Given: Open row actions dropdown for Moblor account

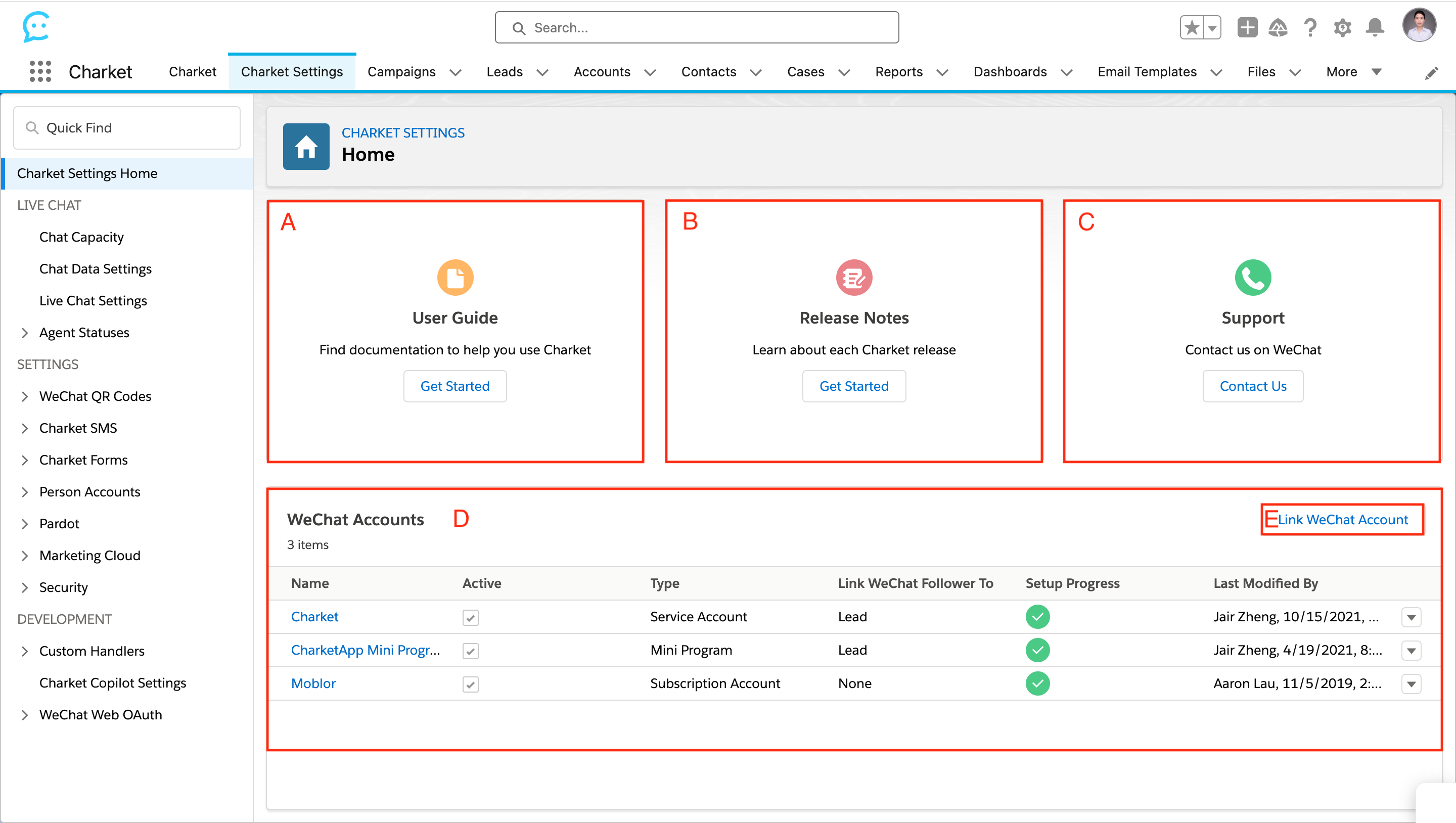Looking at the screenshot, I should pos(1412,684).
